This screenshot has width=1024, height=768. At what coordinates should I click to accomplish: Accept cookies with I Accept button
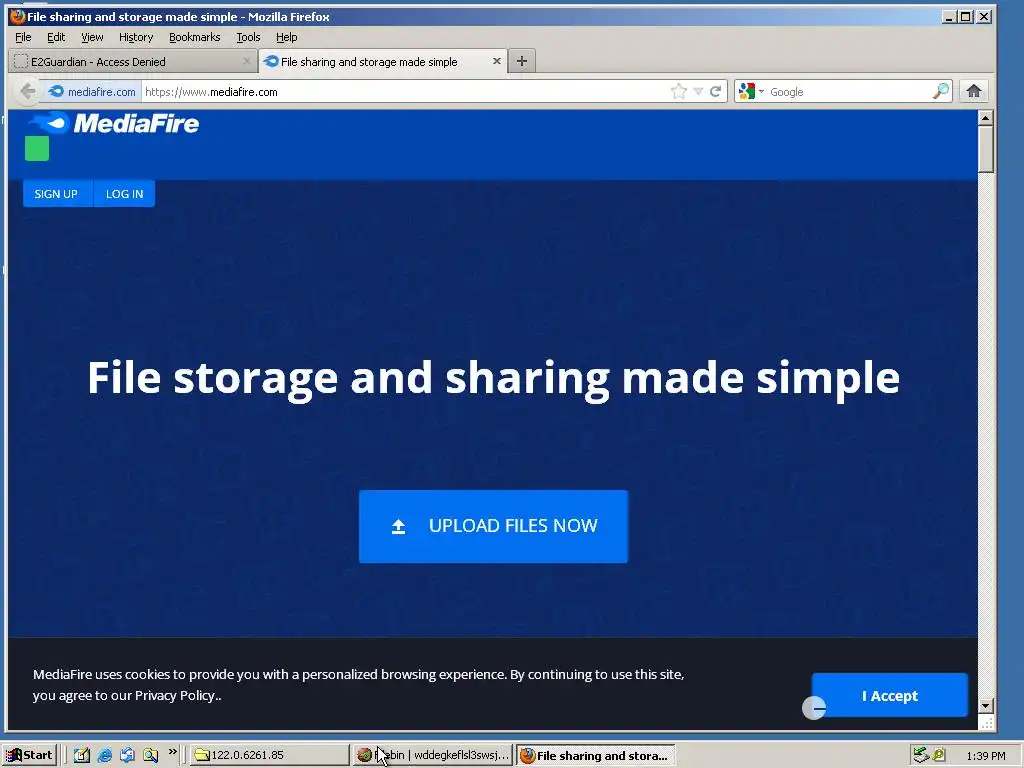click(x=889, y=696)
